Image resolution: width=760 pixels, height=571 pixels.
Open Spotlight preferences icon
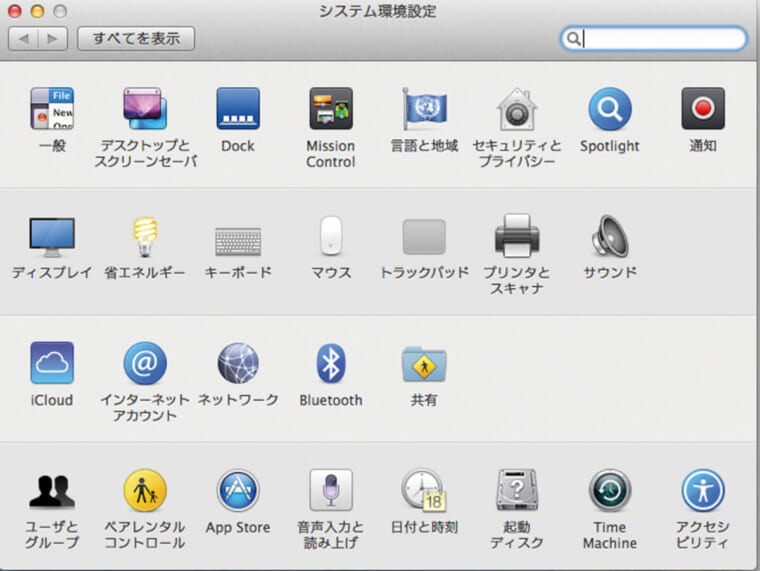tap(610, 109)
